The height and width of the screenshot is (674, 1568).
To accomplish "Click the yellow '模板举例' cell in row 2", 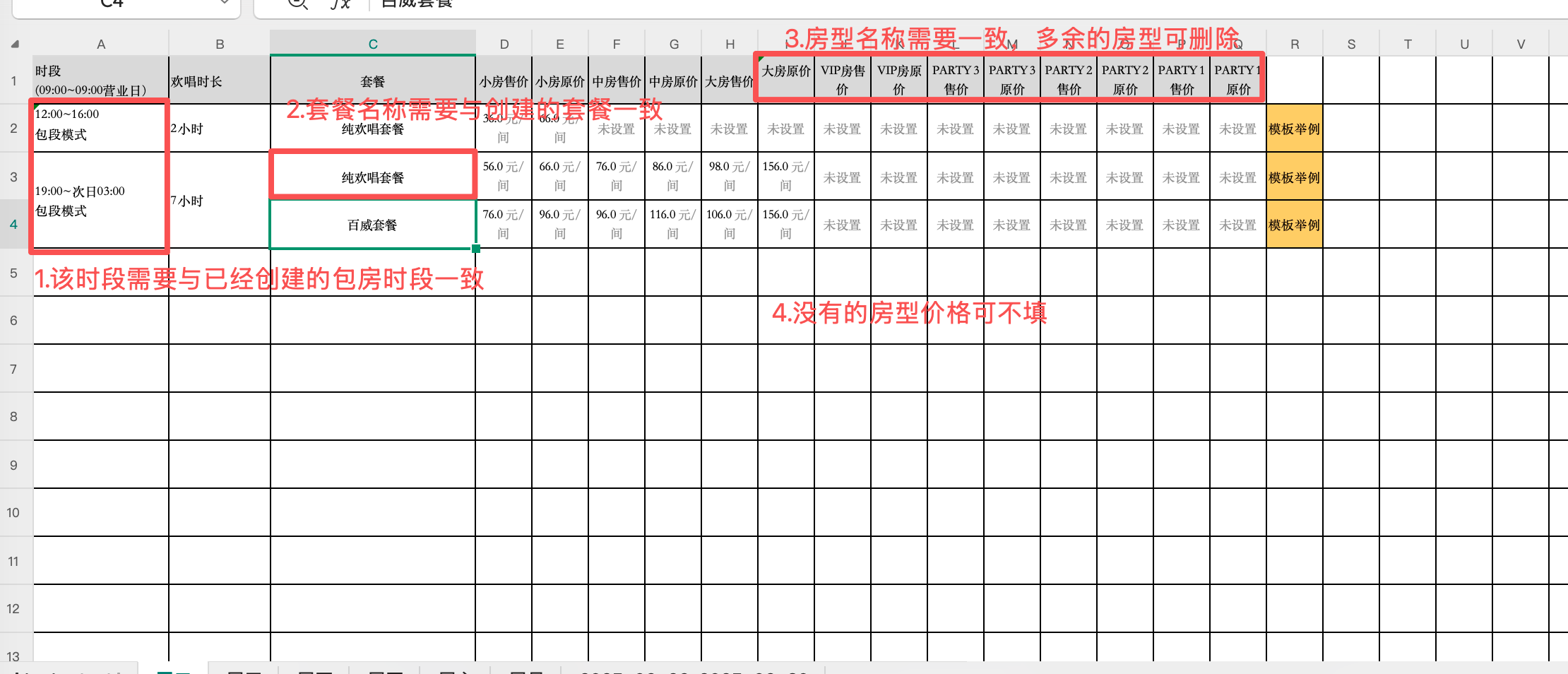I will (x=1295, y=129).
